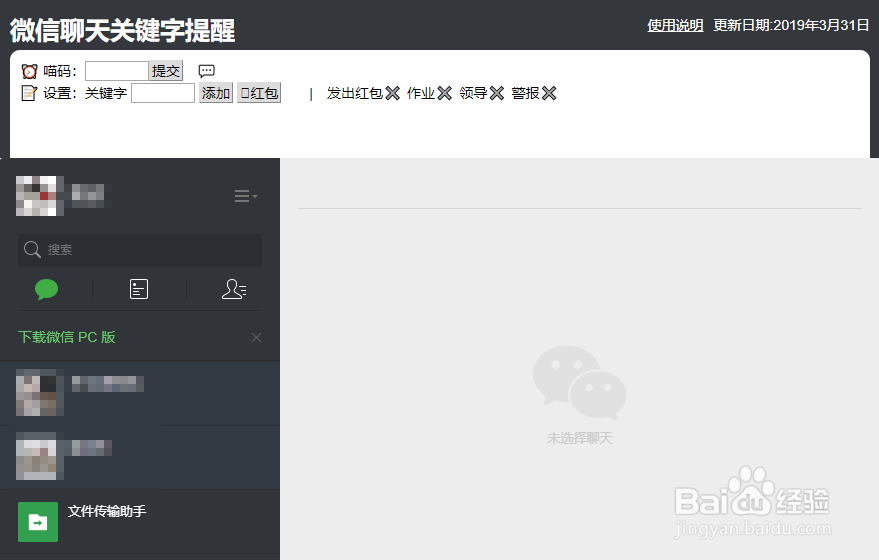Open the articles reading tab

[139, 289]
